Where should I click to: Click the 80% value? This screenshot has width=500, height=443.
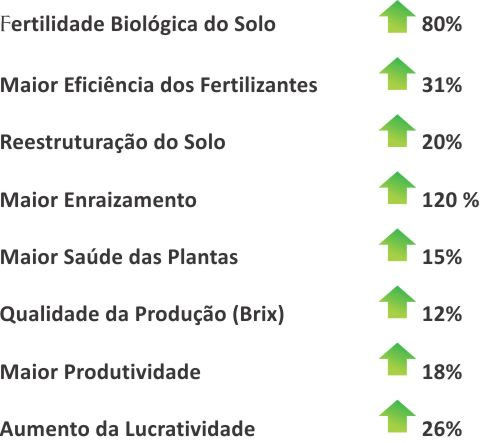(x=442, y=24)
